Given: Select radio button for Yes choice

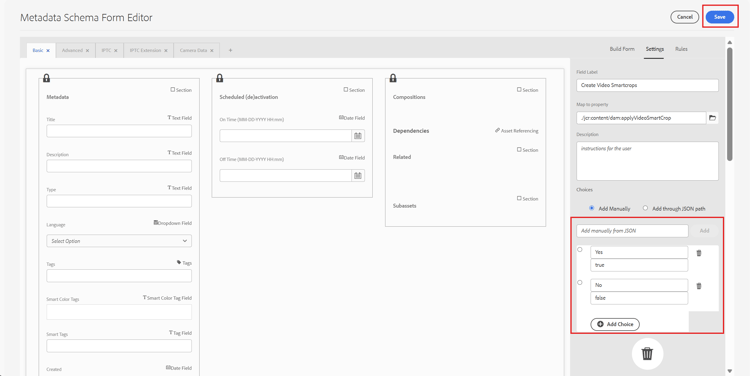Looking at the screenshot, I should point(580,249).
